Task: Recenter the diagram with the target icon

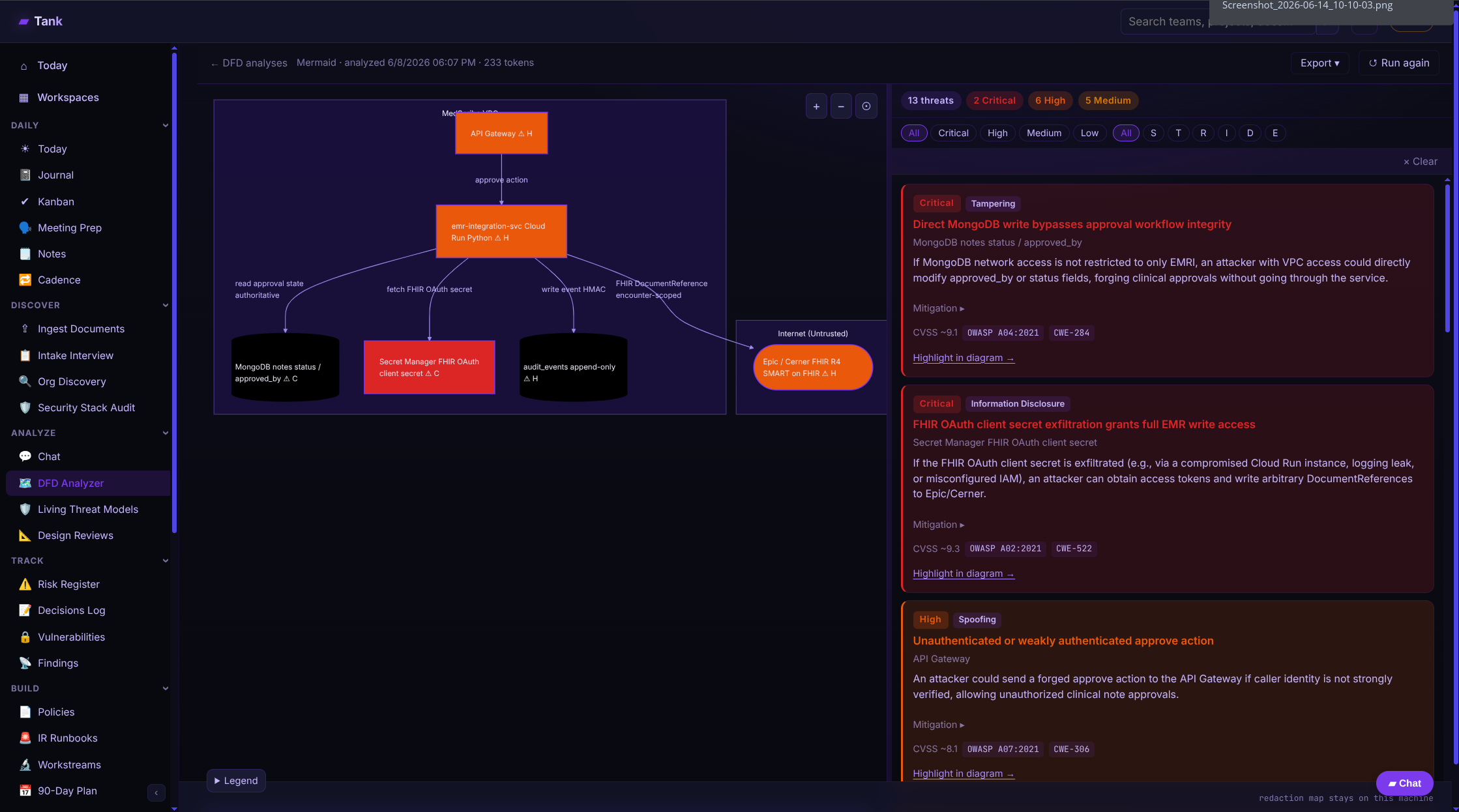Action: (866, 106)
